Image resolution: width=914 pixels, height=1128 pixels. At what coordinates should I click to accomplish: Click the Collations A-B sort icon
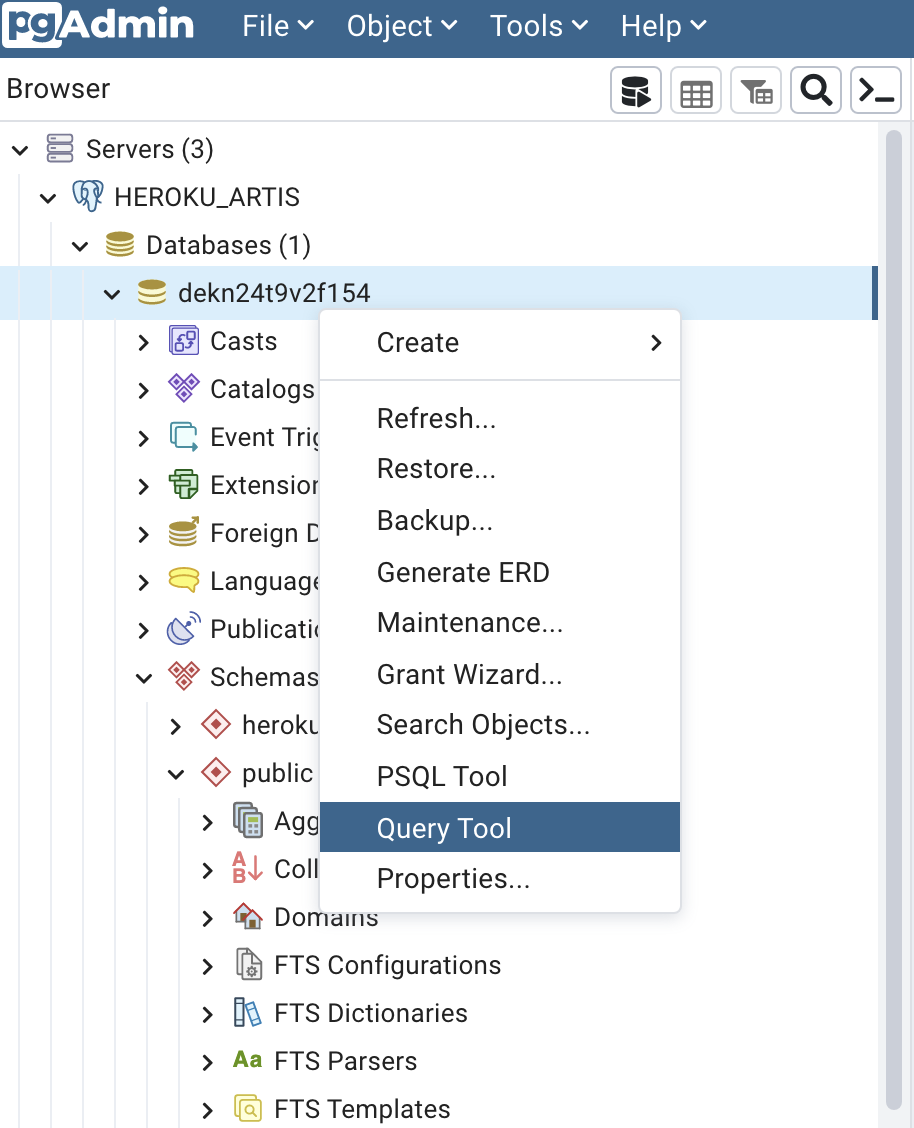(248, 868)
